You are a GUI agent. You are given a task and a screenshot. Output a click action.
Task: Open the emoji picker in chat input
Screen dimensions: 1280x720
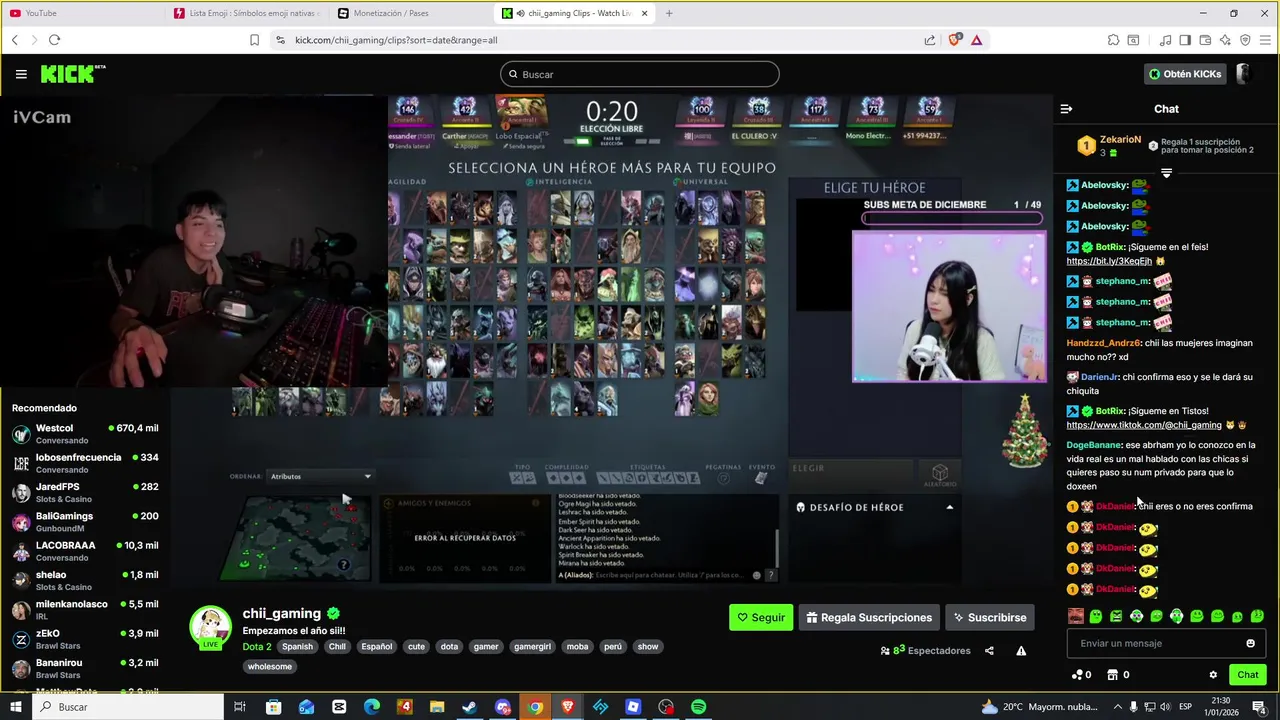1250,643
